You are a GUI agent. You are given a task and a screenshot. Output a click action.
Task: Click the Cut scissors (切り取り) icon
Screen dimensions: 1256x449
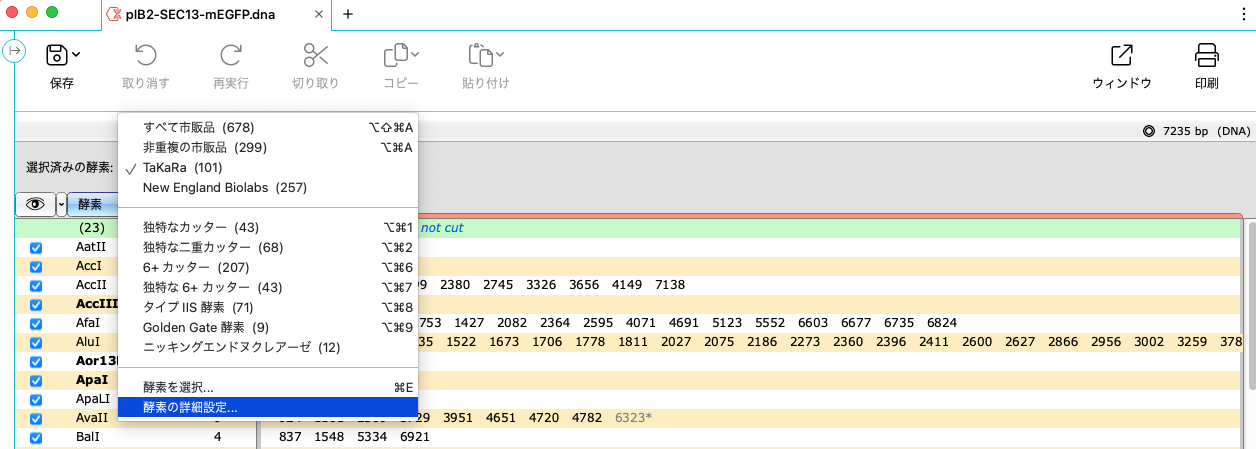point(316,55)
